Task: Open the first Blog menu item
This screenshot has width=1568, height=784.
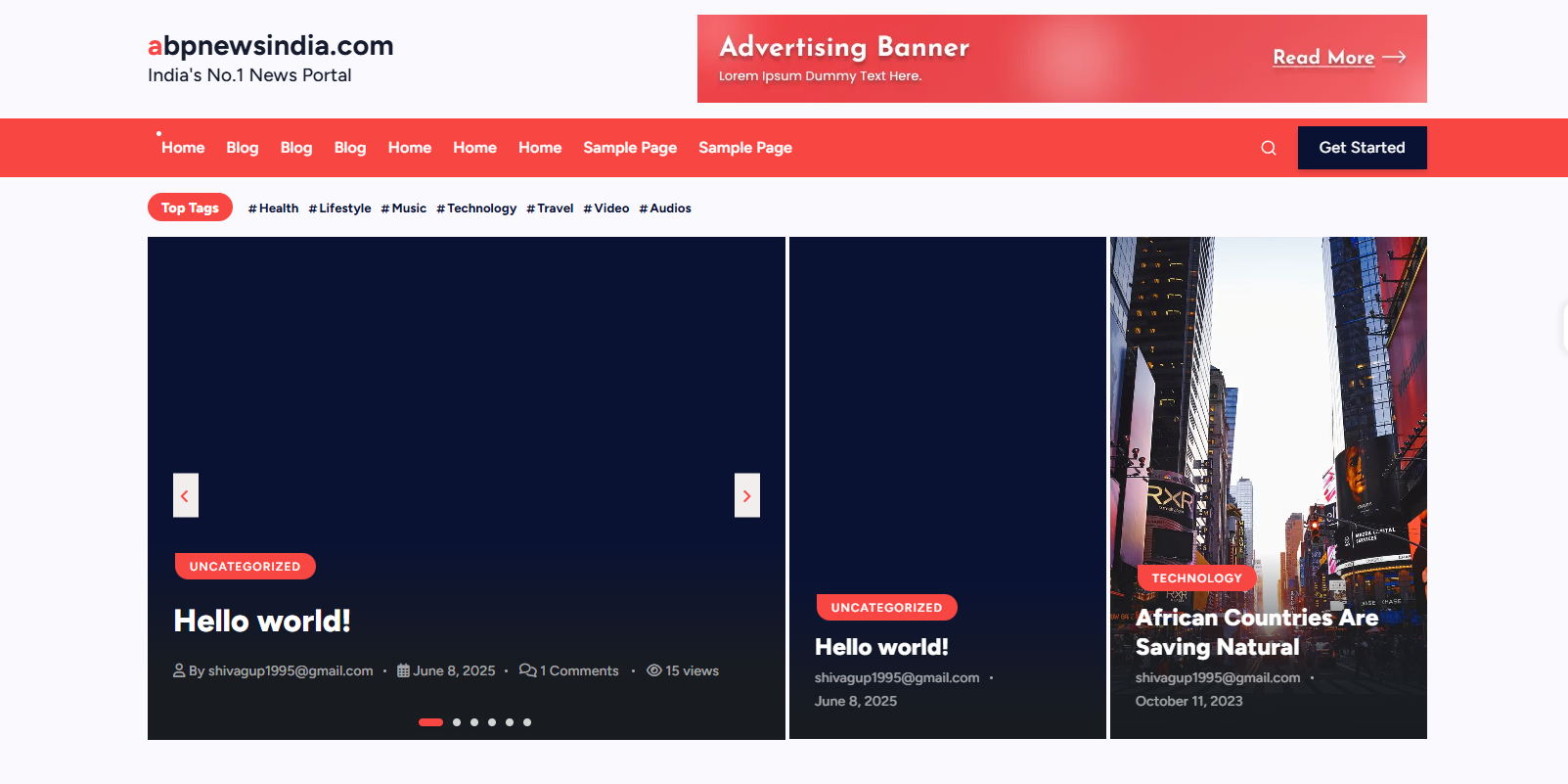Action: [x=243, y=148]
